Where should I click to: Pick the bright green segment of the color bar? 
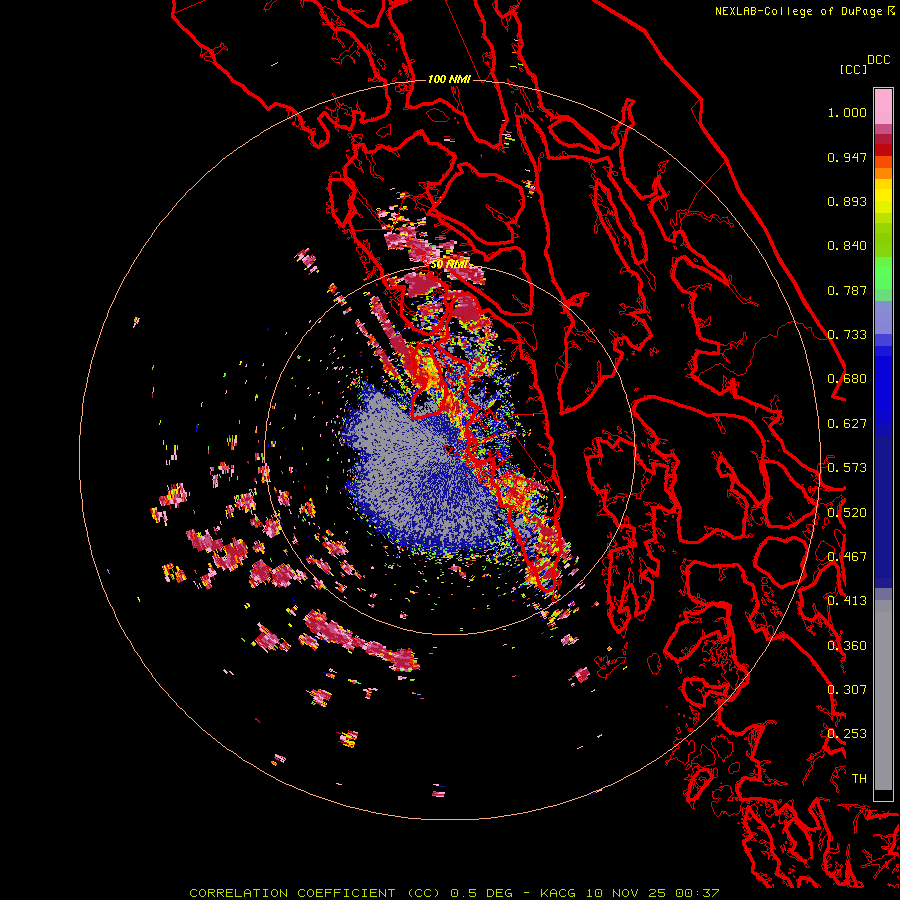[x=883, y=273]
